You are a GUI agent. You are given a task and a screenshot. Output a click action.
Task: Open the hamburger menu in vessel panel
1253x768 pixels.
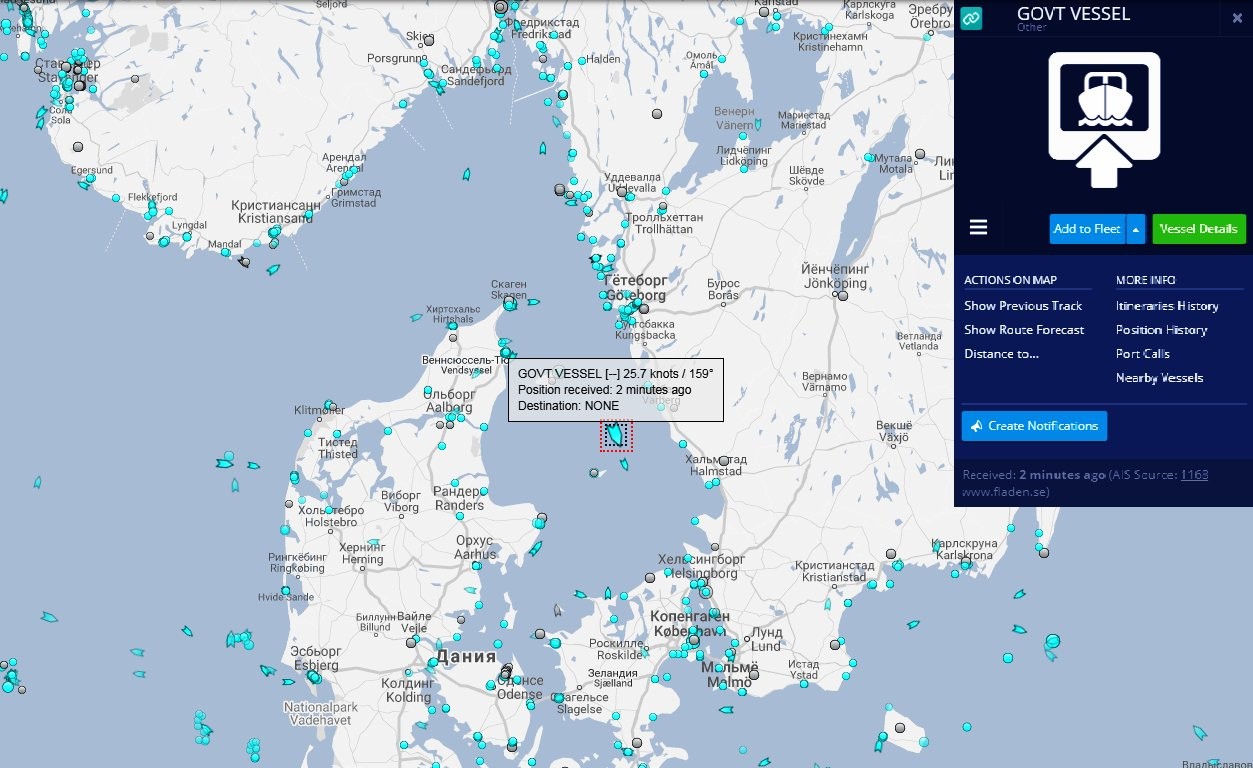(x=978, y=228)
